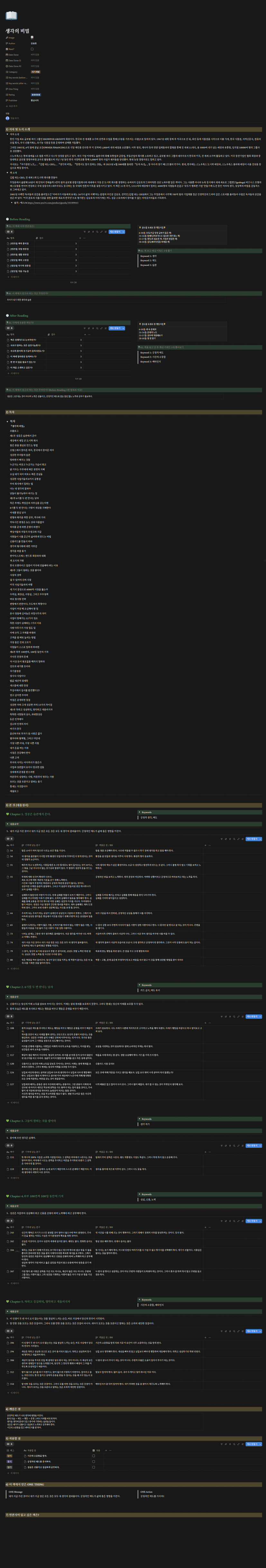Check third row checkbox in 적용할 점 table
Image resolution: width=266 pixels, height=1568 pixels.
click(x=94, y=1467)
